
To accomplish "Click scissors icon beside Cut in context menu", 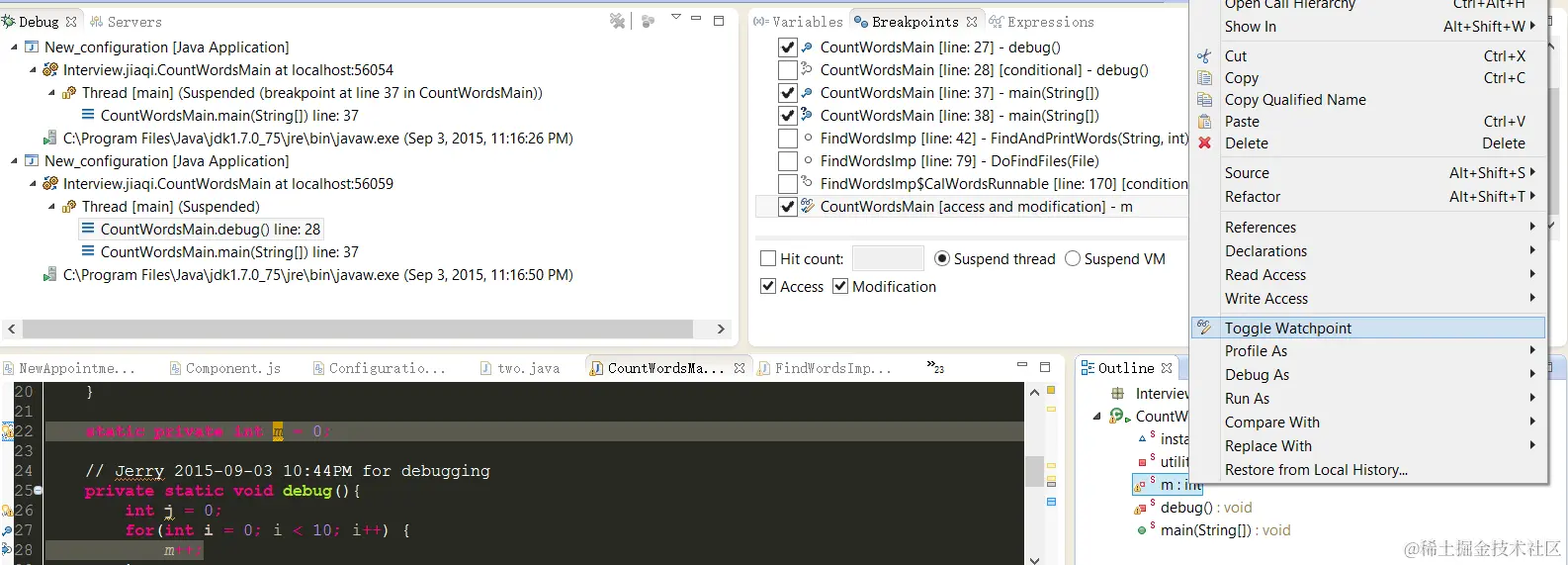I will point(1204,56).
